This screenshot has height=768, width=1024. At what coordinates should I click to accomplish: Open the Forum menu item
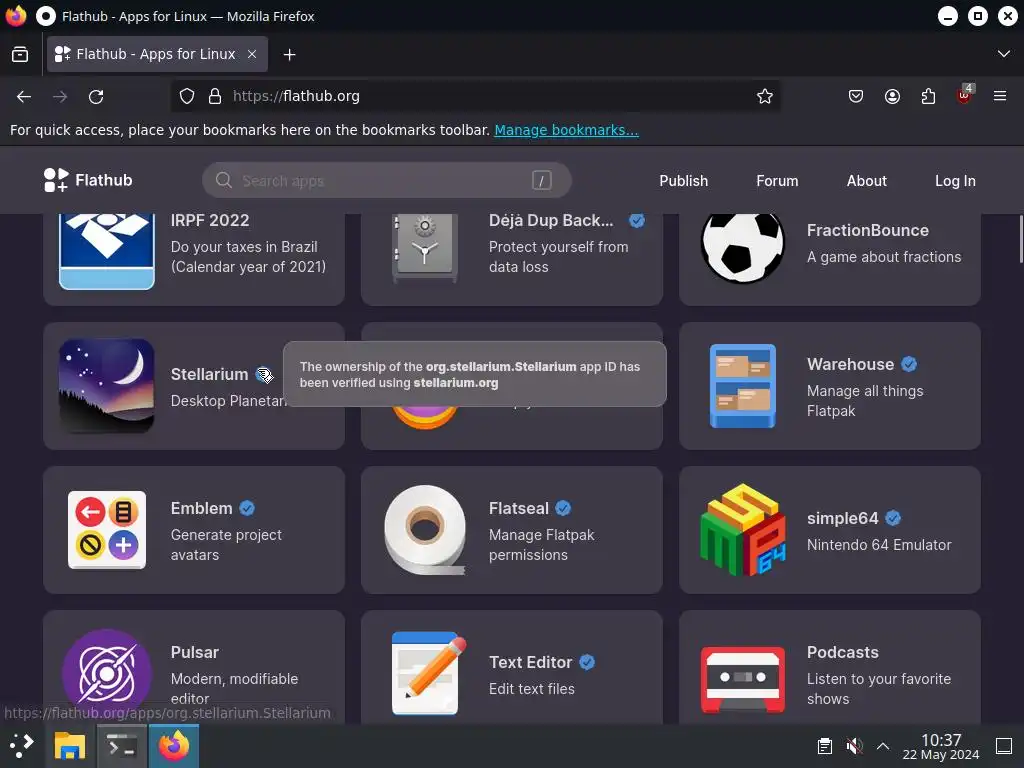pyautogui.click(x=777, y=181)
